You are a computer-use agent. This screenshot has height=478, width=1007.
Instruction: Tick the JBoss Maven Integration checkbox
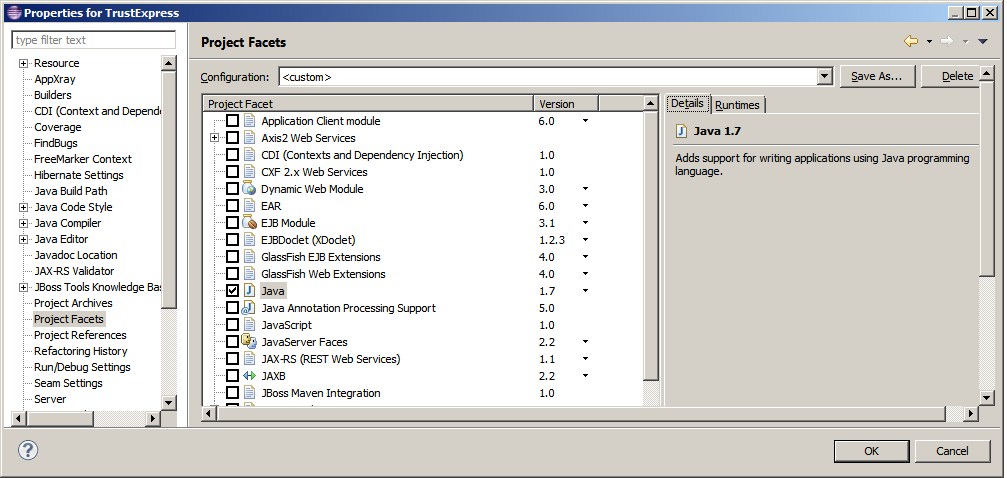pos(232,393)
